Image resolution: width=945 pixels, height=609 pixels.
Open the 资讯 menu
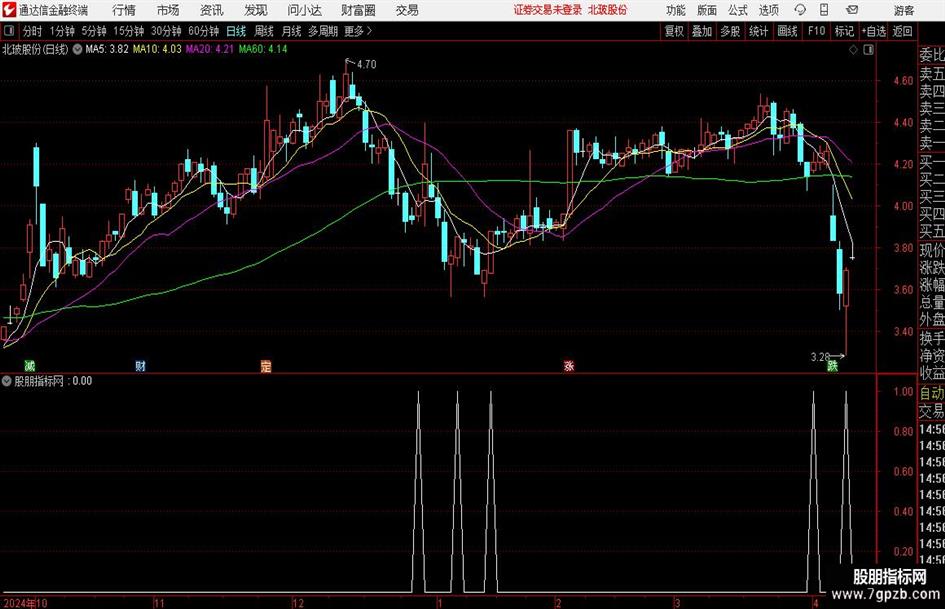tap(212, 10)
